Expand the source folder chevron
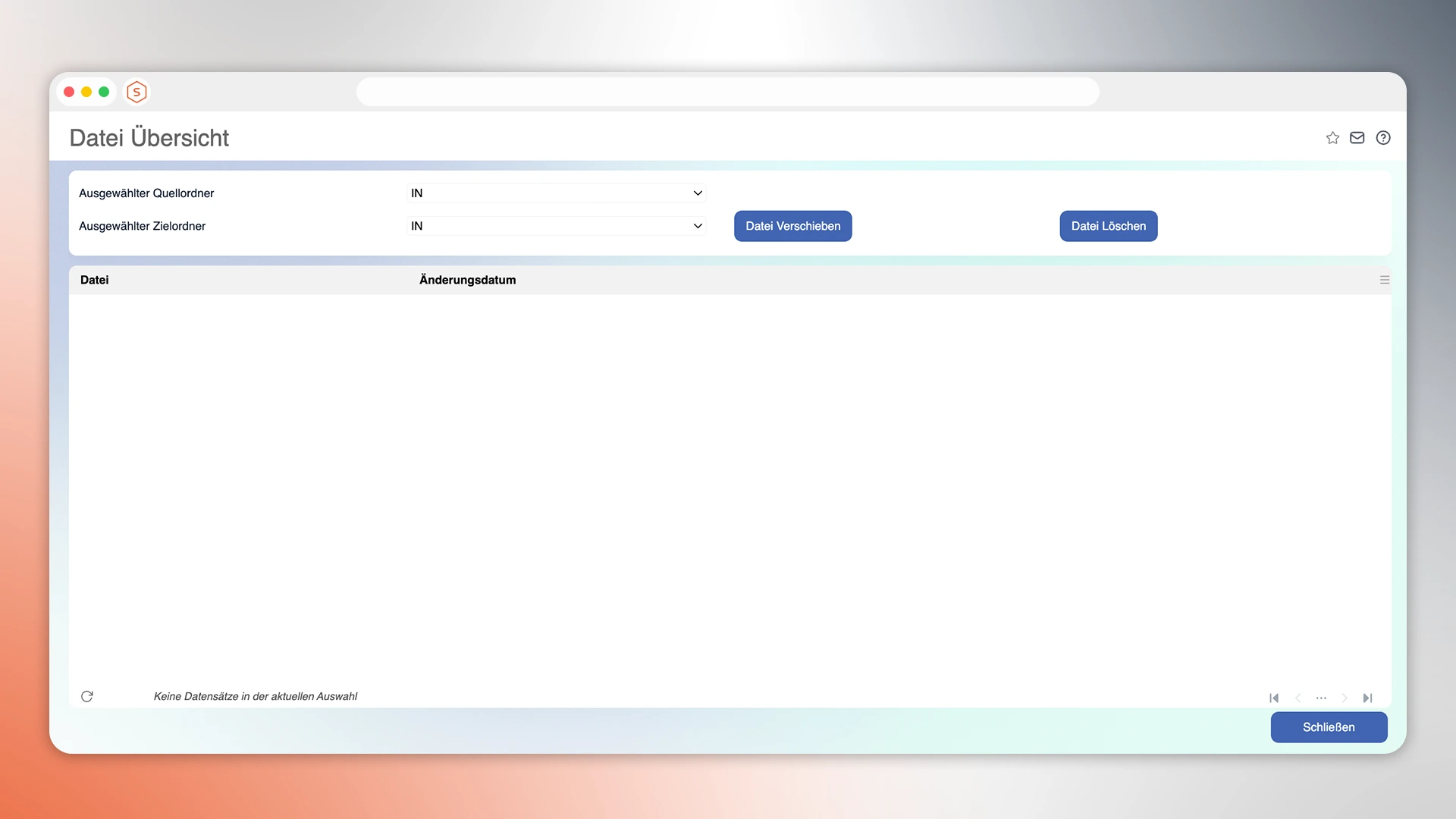Image resolution: width=1456 pixels, height=819 pixels. [697, 193]
